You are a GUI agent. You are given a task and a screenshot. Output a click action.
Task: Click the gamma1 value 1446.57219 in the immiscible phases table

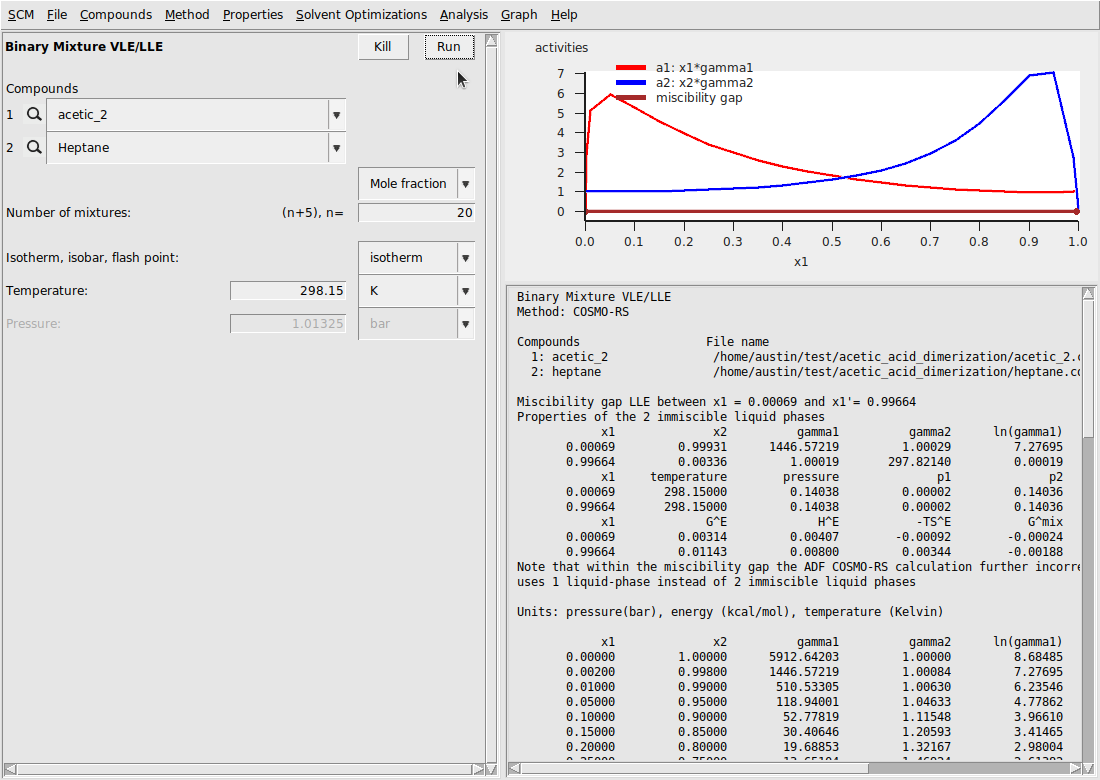[x=804, y=447]
